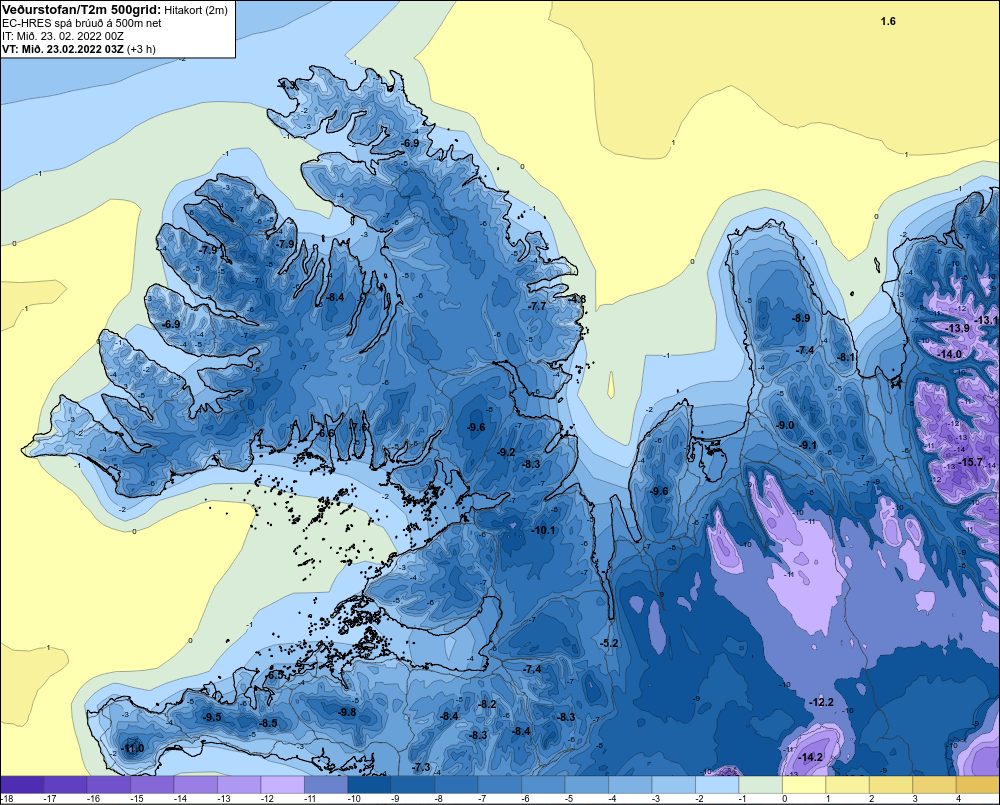The height and width of the screenshot is (805, 1000).
Task: Click the 1.6 temperature value over the sea
Action: click(x=888, y=21)
